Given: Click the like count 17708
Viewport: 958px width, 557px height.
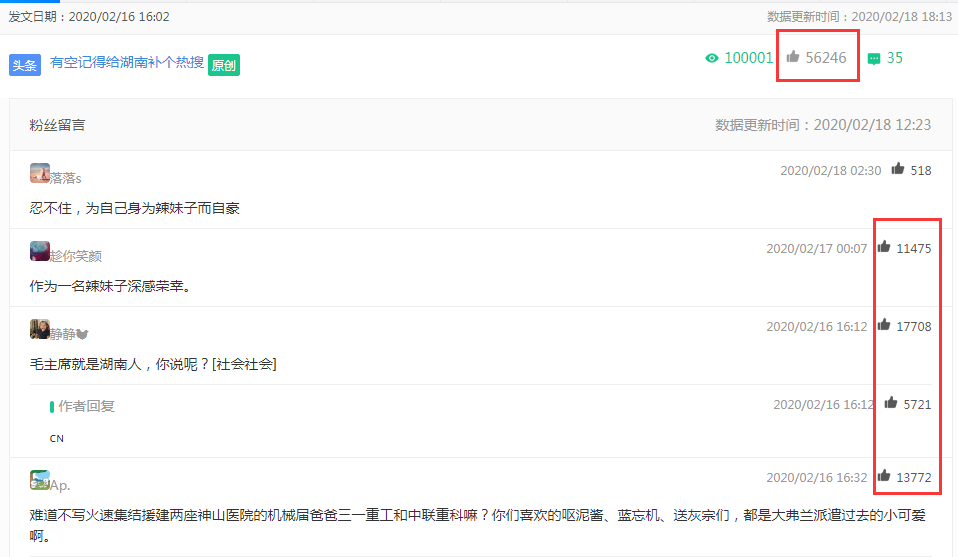Looking at the screenshot, I should (914, 327).
